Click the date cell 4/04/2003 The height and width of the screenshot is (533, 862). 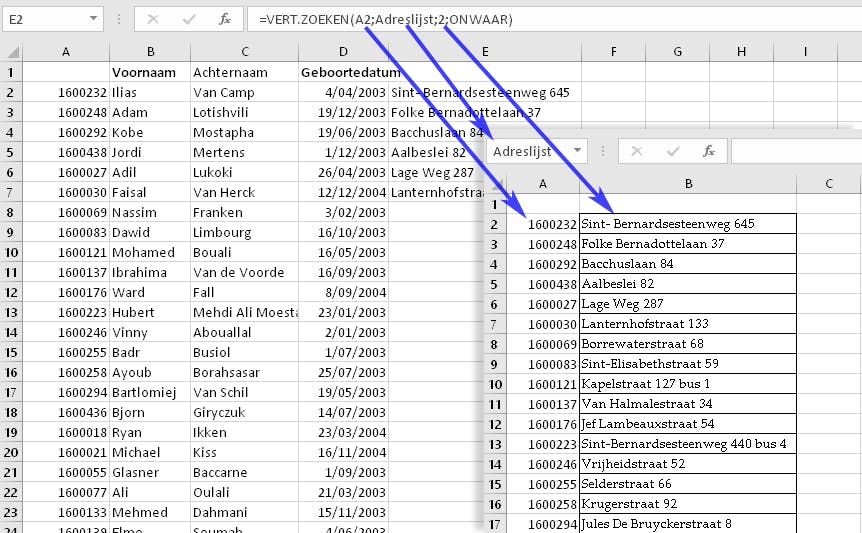click(x=344, y=92)
